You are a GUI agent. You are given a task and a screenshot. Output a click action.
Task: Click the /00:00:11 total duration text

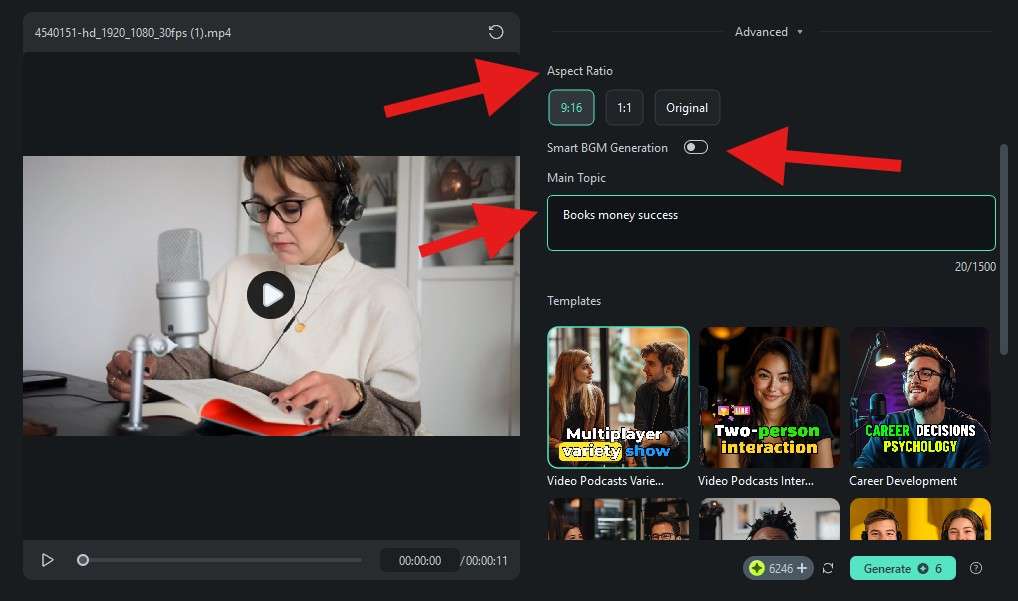[484, 561]
